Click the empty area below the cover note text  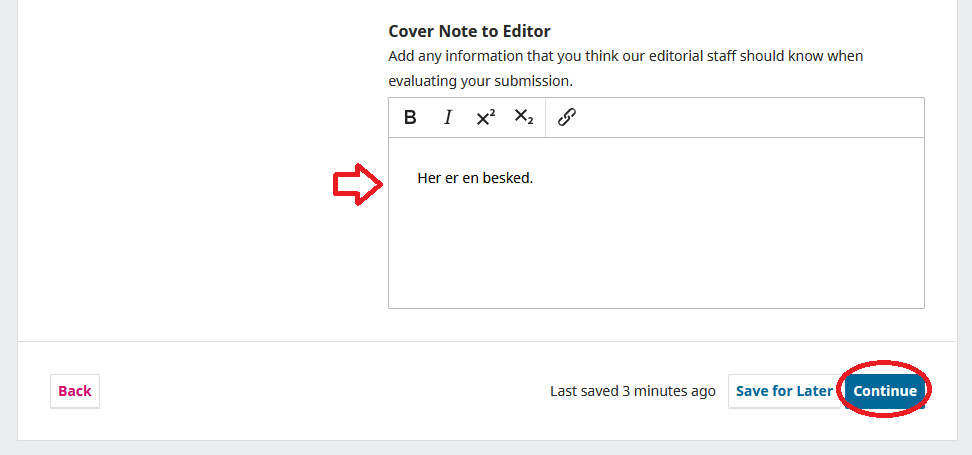click(x=655, y=250)
